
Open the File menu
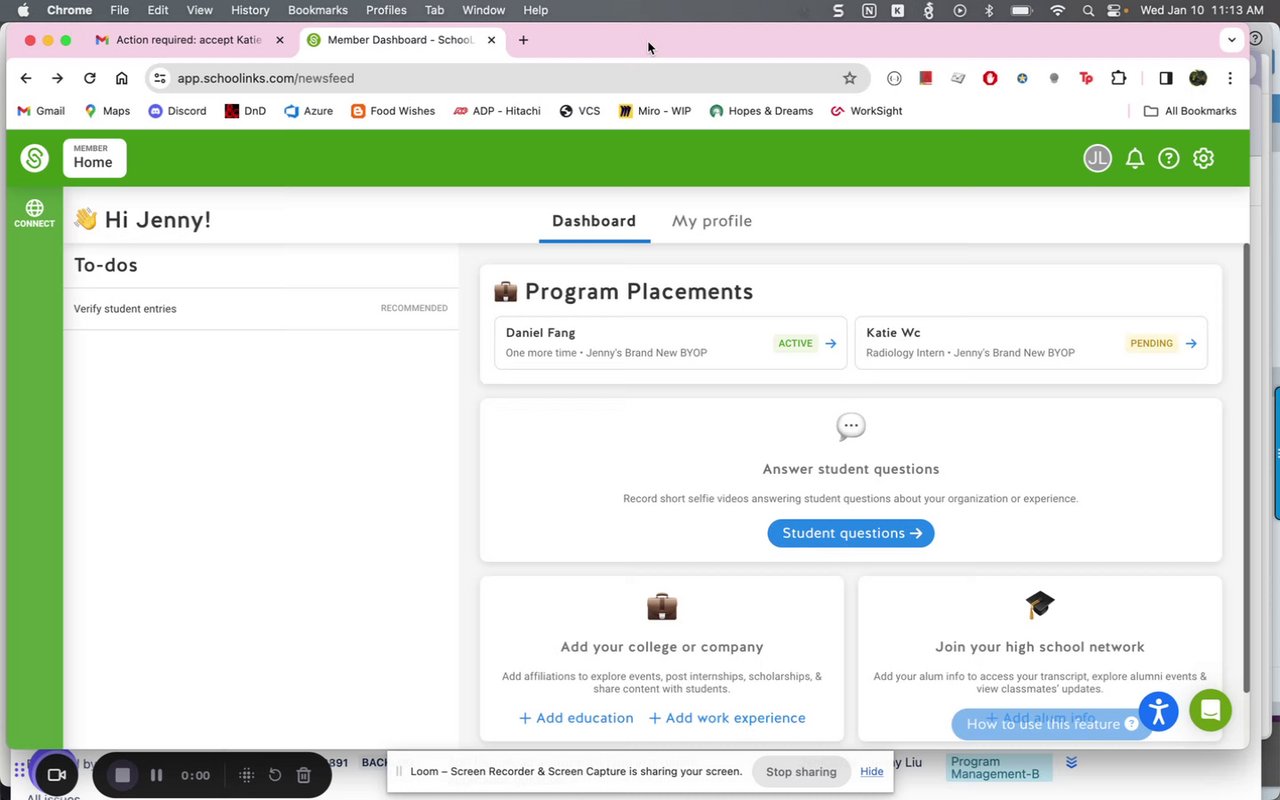[x=119, y=10]
